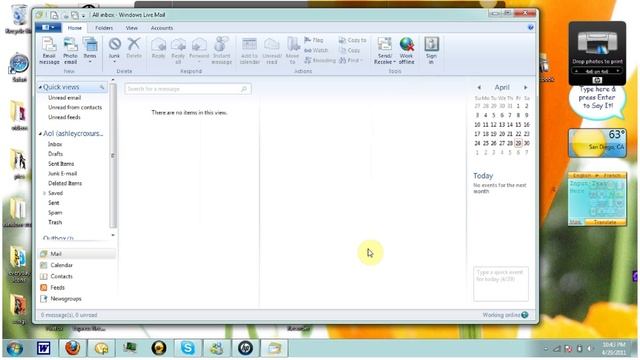Create a new Photo email
Viewport: 640px width, 360px height.
(x=70, y=51)
